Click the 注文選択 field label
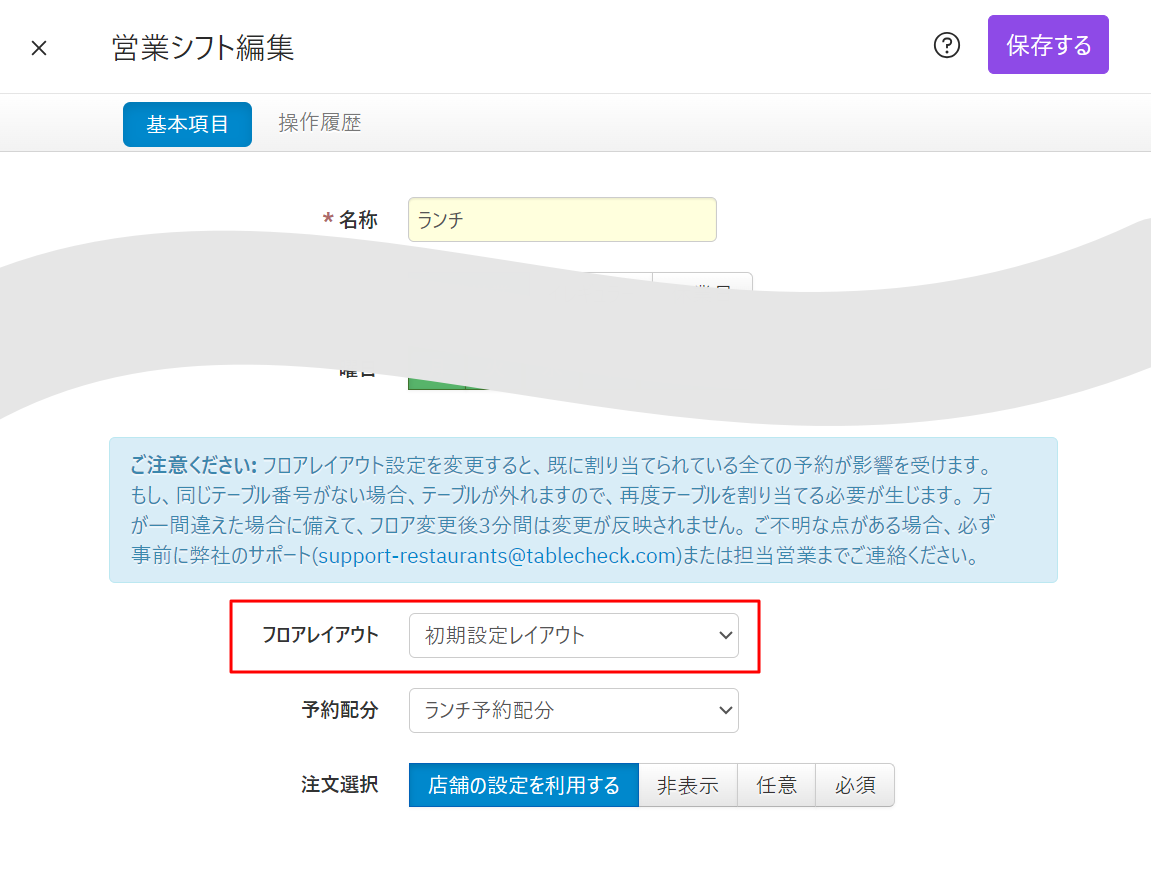This screenshot has width=1151, height=876. tap(340, 785)
